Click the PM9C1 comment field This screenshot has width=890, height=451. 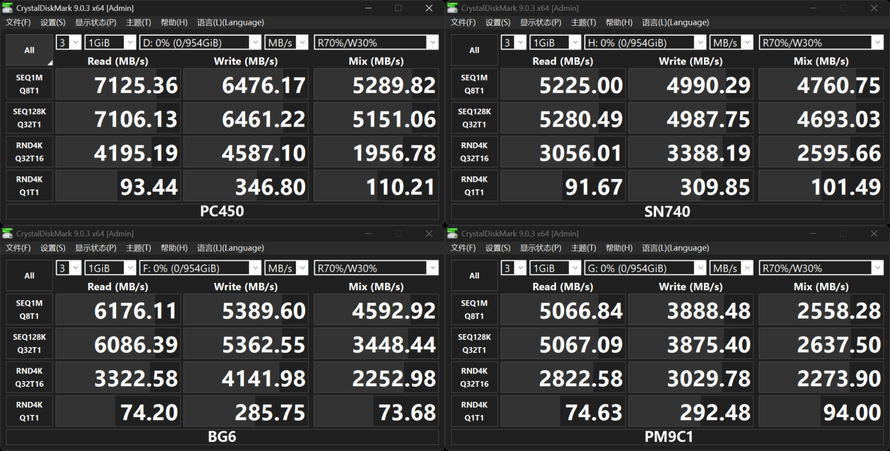[x=668, y=437]
